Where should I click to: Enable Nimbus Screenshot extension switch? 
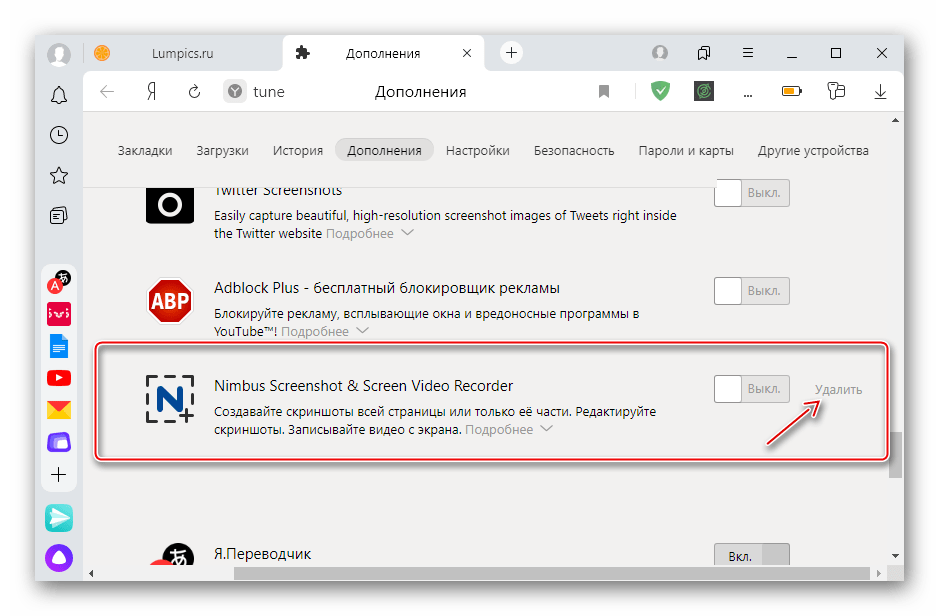[x=751, y=389]
